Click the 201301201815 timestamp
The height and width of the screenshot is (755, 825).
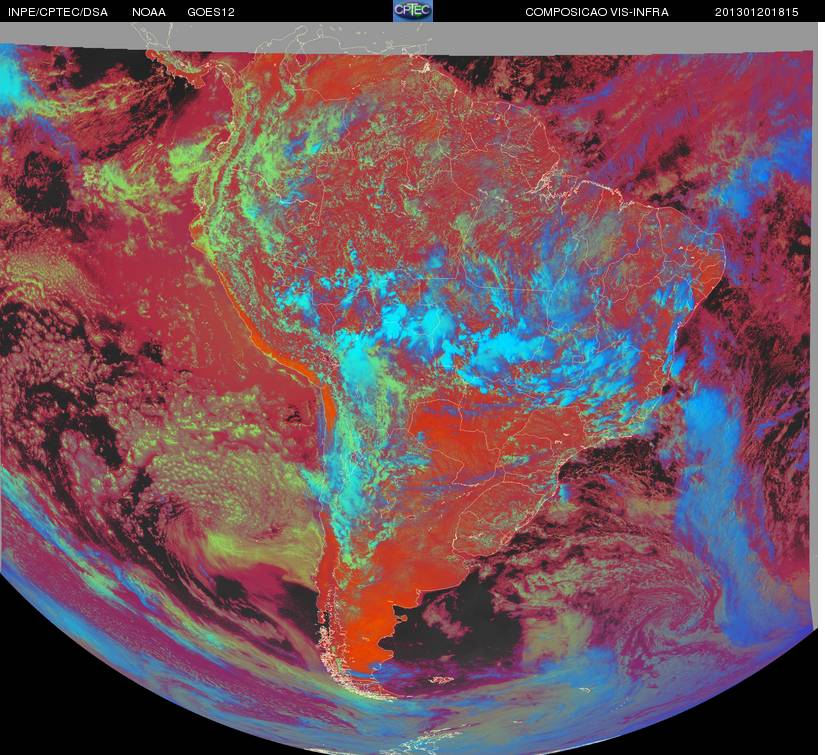click(x=757, y=12)
